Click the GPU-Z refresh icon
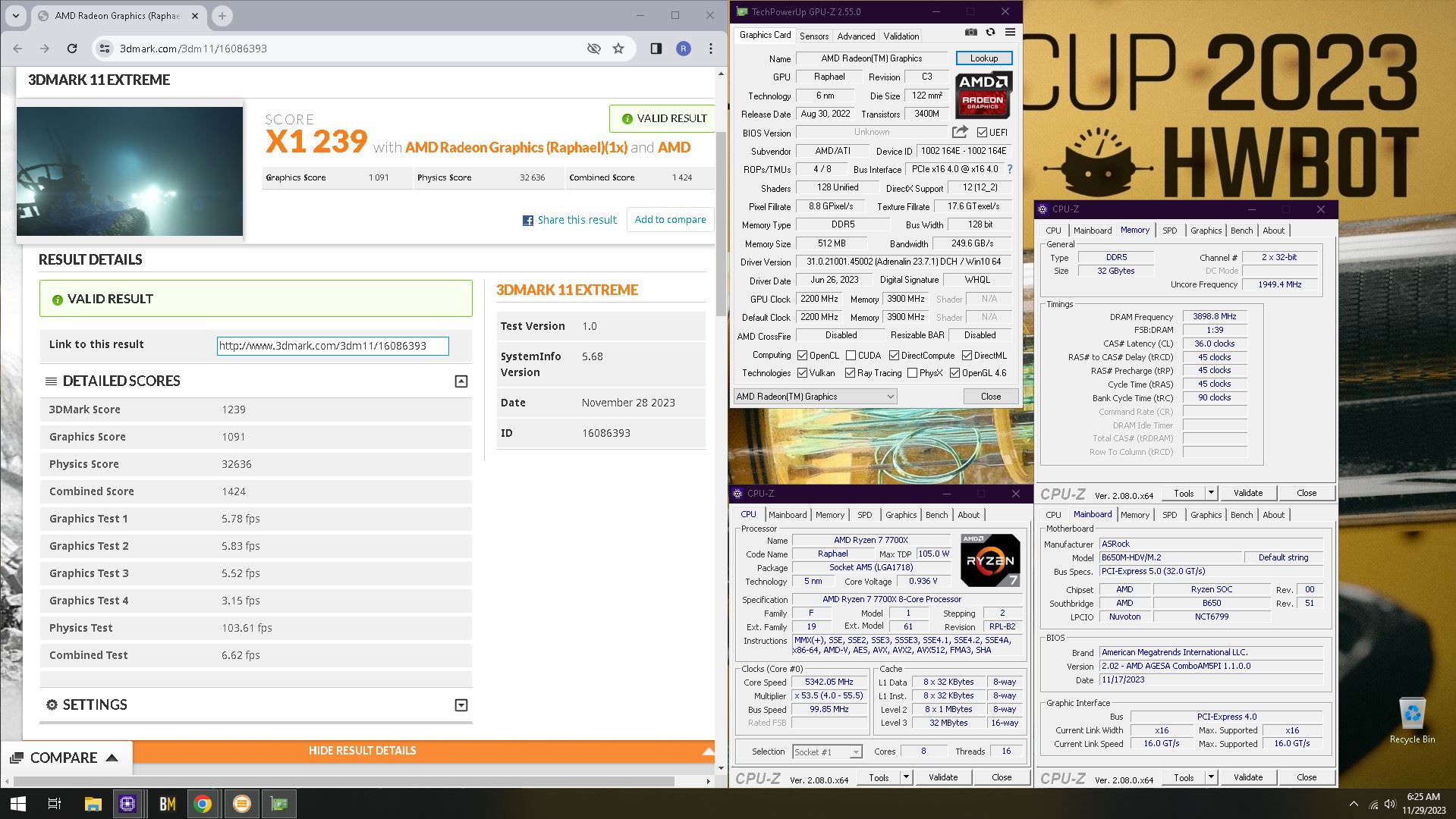The width and height of the screenshot is (1456, 819). 990,33
